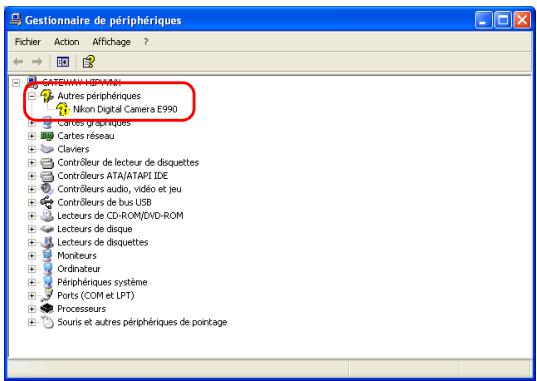This screenshot has height=381, width=537.
Task: Click the Properties toolbar icon with question mark
Action: coord(89,62)
